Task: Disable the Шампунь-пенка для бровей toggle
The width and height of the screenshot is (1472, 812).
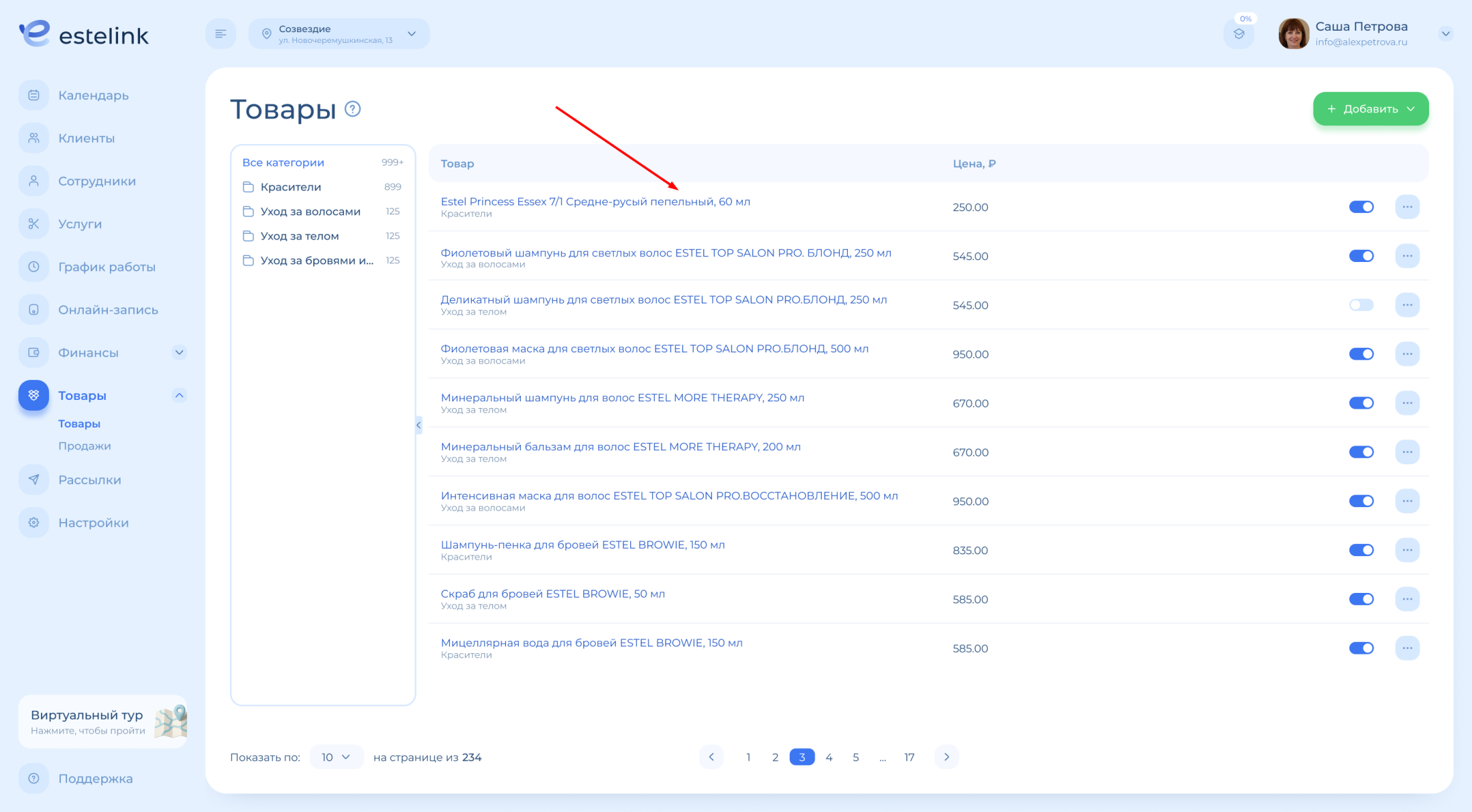Action: point(1361,550)
